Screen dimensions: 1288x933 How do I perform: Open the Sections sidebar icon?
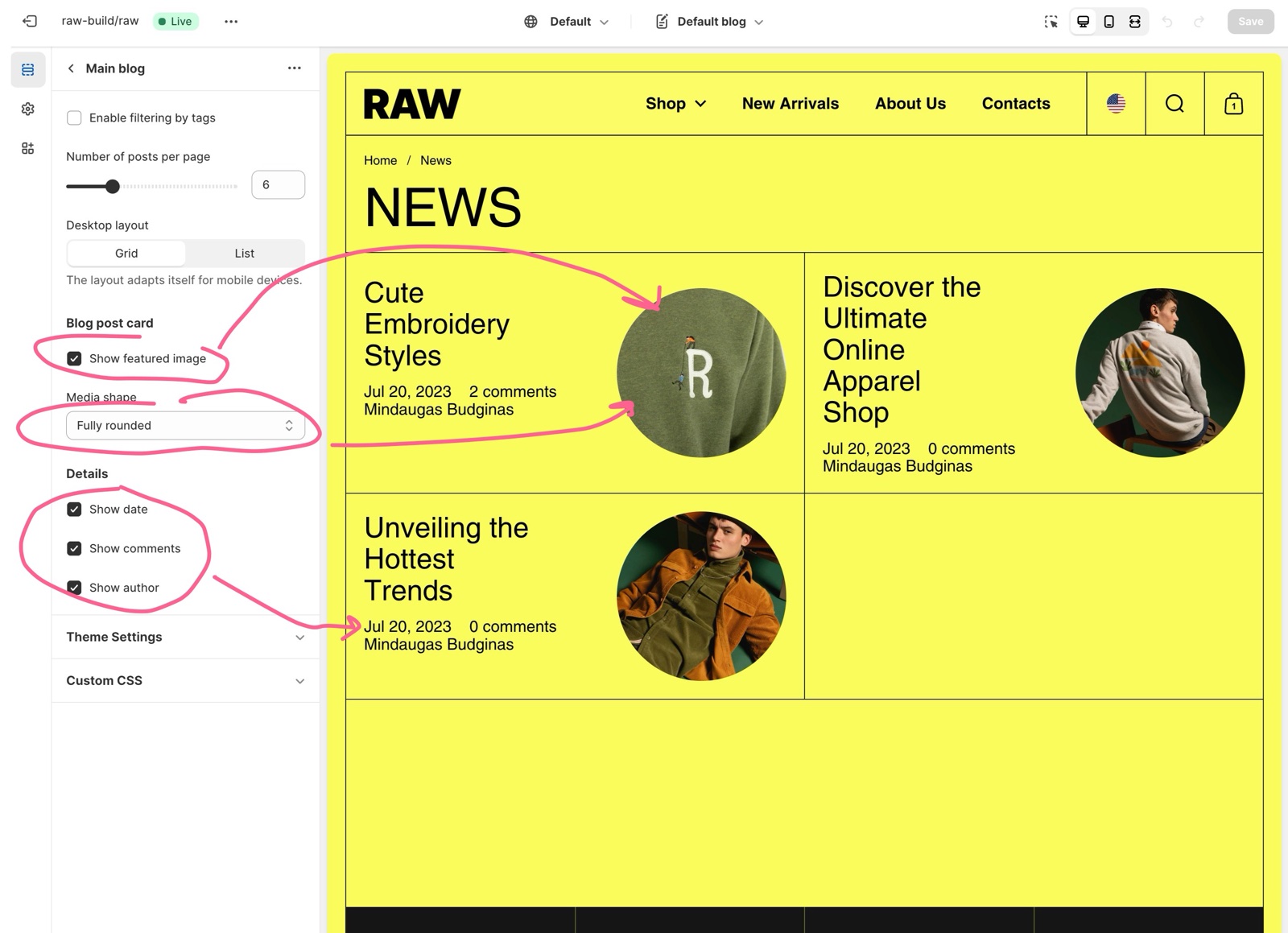(28, 70)
